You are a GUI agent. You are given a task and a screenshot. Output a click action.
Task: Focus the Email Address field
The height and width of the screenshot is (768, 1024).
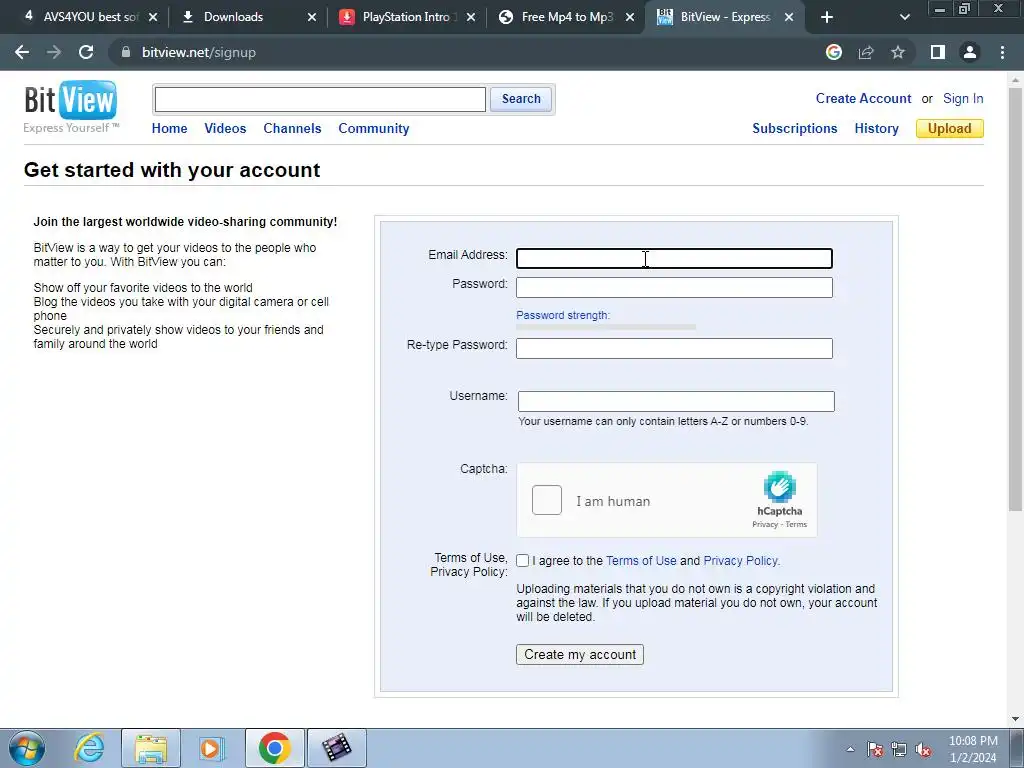pyautogui.click(x=674, y=259)
